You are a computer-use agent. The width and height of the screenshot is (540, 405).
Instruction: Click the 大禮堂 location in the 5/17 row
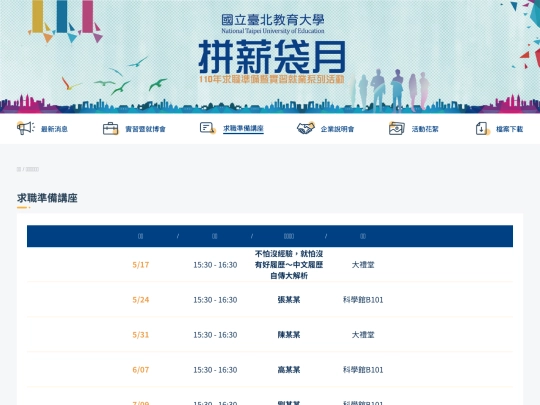coord(363,265)
